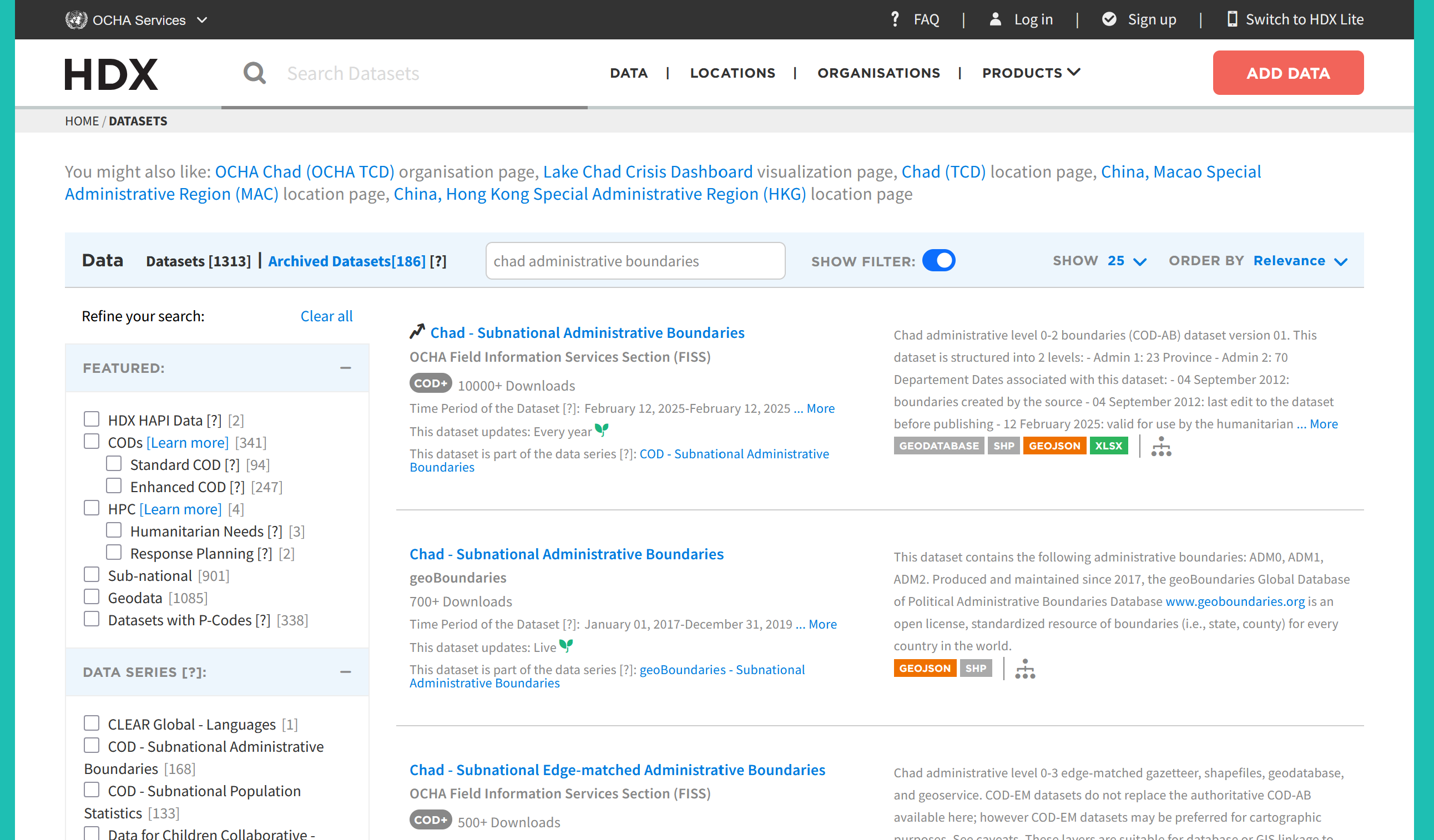Click the search magnifier icon
The image size is (1434, 840).
pos(254,73)
